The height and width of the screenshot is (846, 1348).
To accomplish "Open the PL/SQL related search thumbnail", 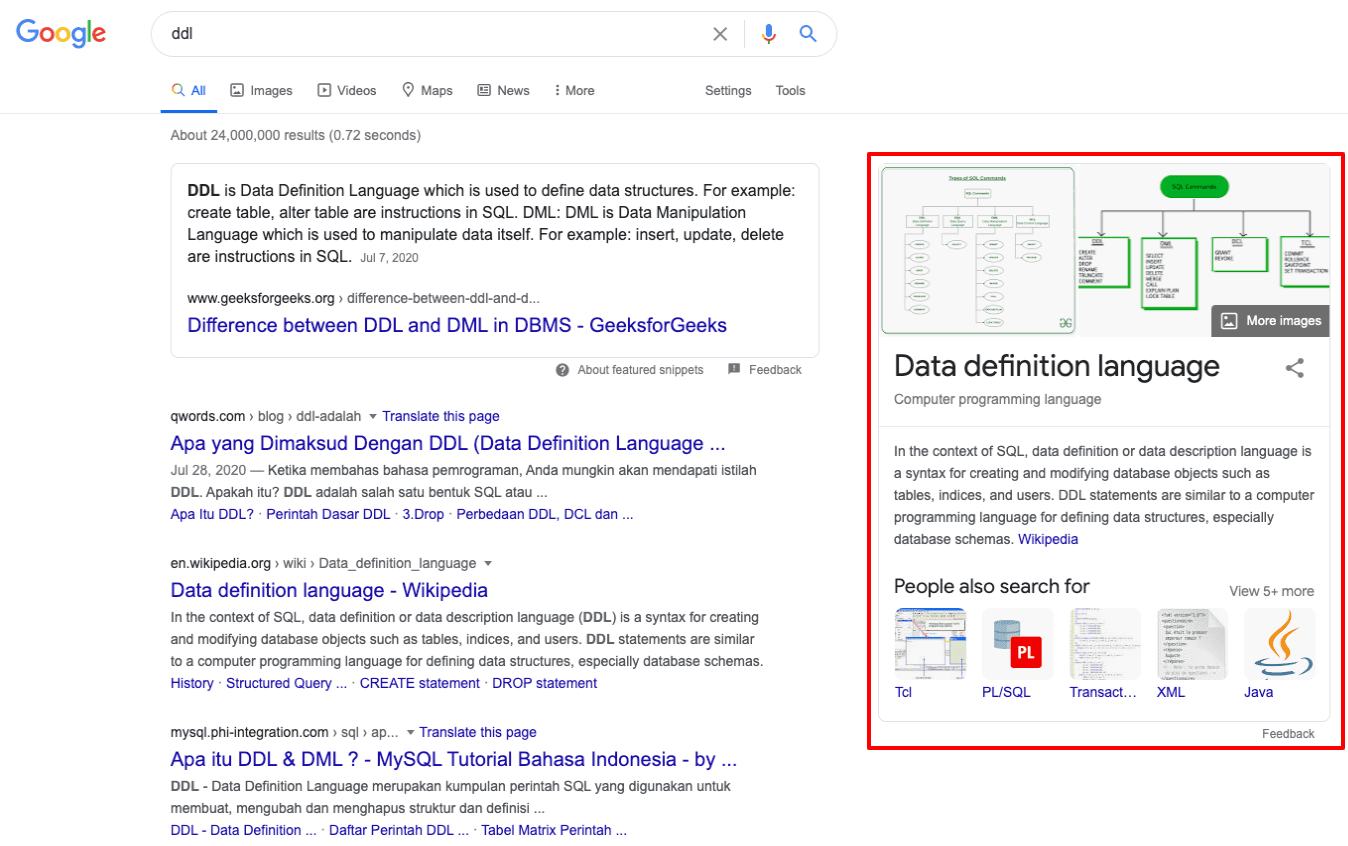I will pyautogui.click(x=1017, y=644).
